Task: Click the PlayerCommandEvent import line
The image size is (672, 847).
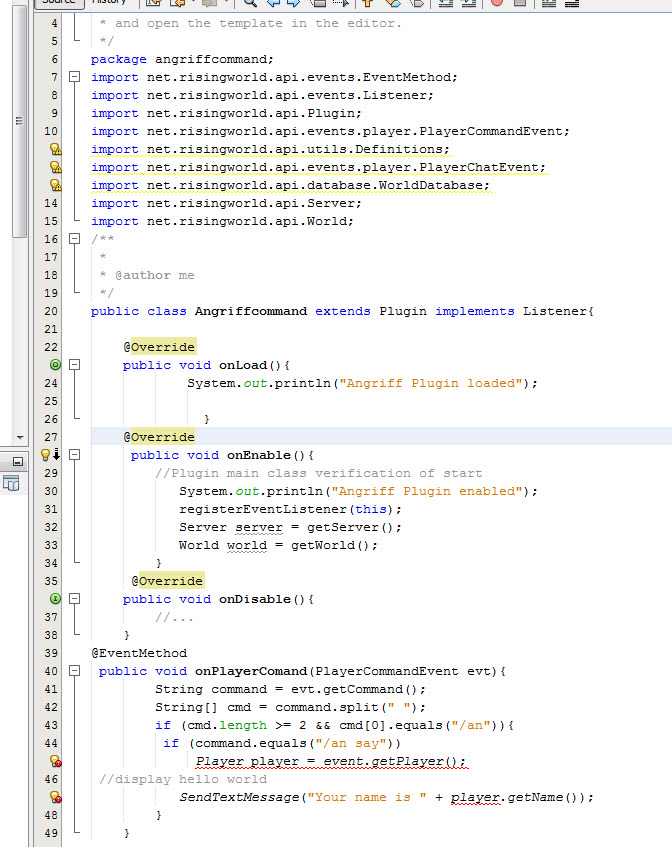Action: [330, 131]
